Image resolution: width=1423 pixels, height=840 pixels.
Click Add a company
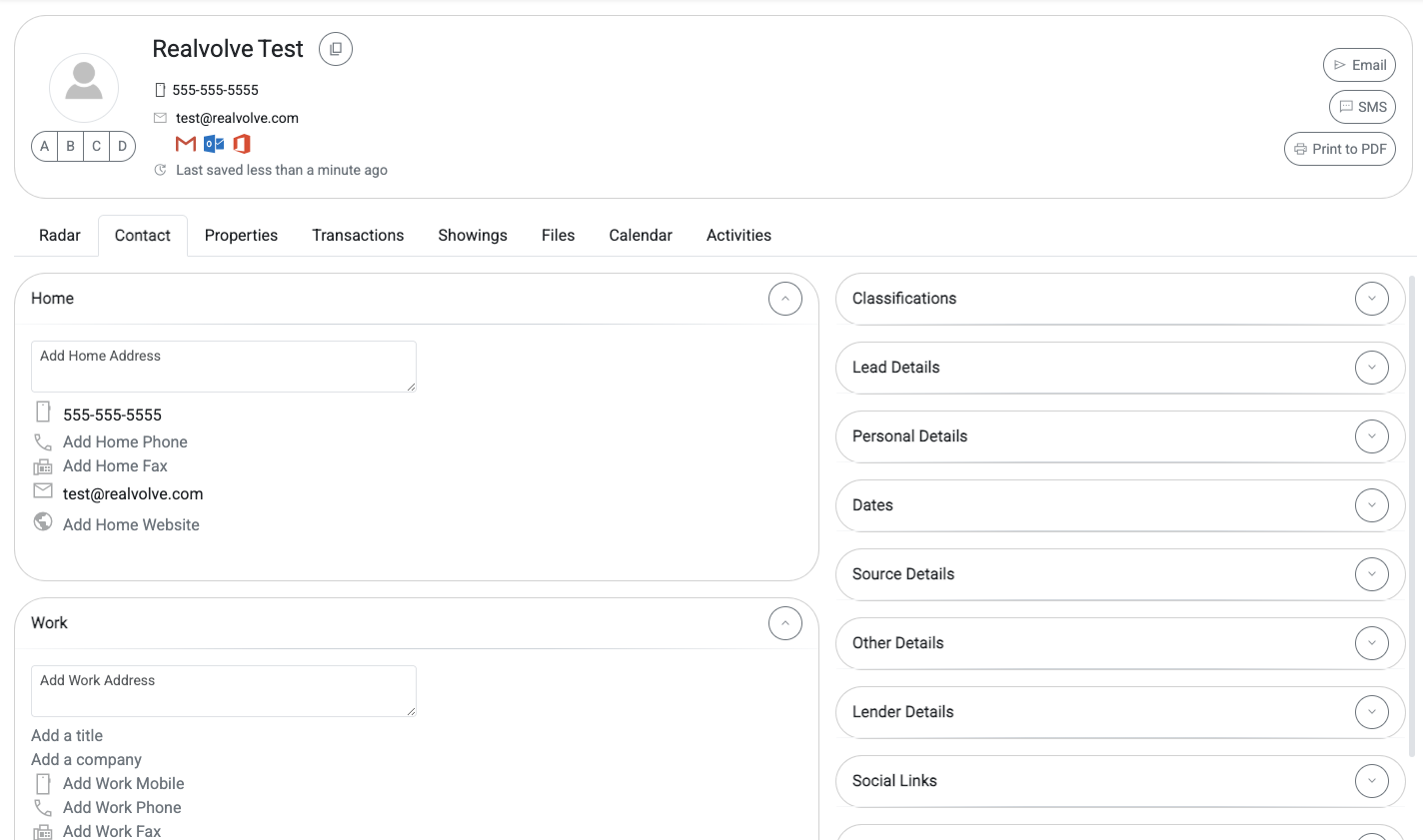click(x=86, y=760)
